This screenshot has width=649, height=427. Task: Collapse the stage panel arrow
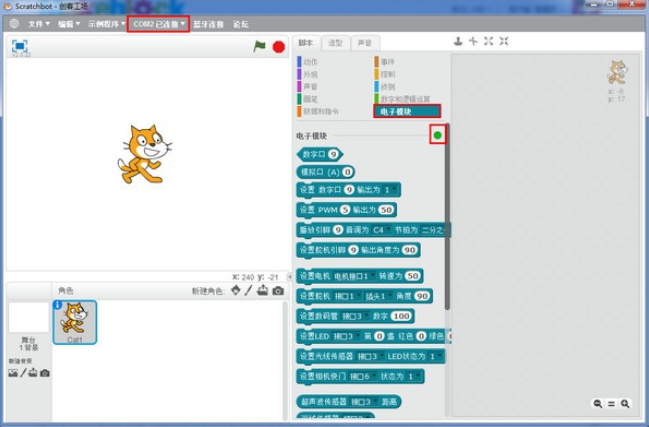[290, 276]
